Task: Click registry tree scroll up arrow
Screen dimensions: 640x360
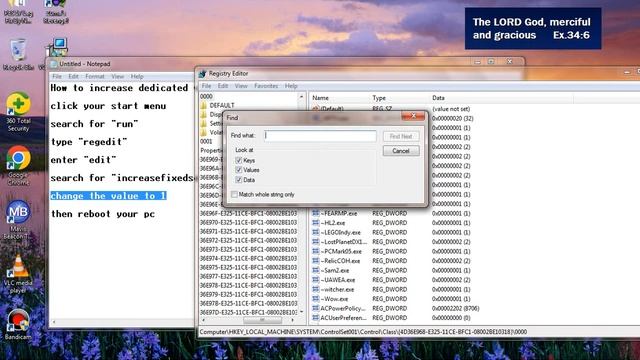Action: point(301,97)
